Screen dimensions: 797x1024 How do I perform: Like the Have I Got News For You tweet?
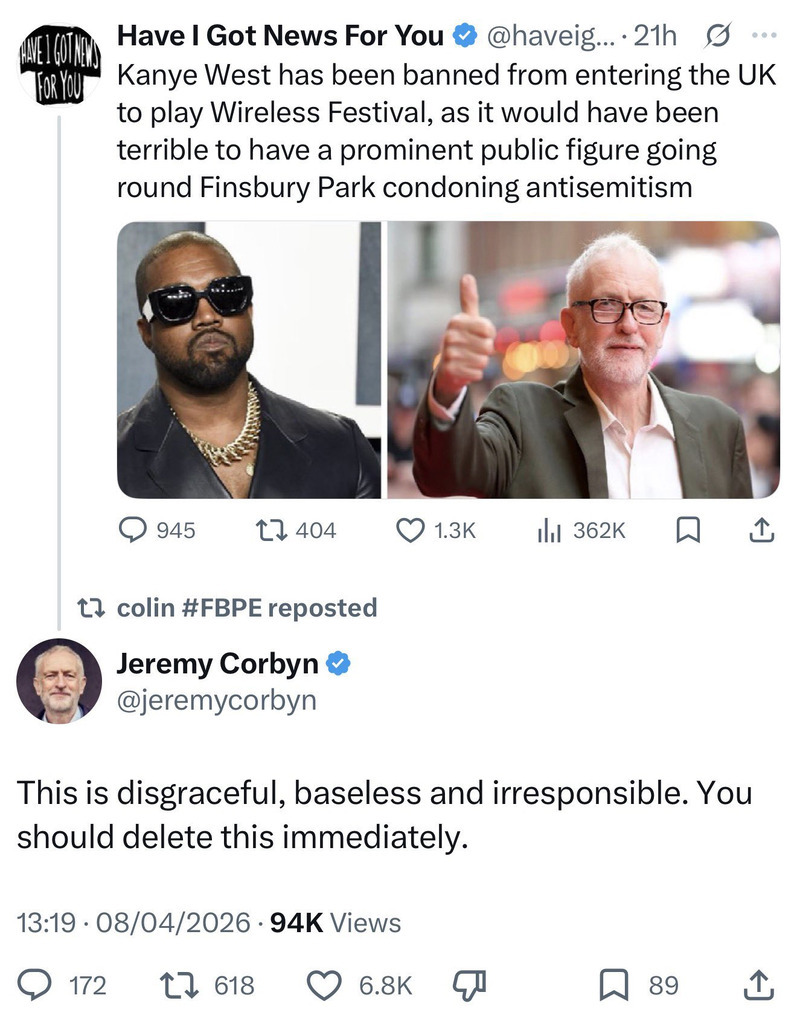point(411,531)
